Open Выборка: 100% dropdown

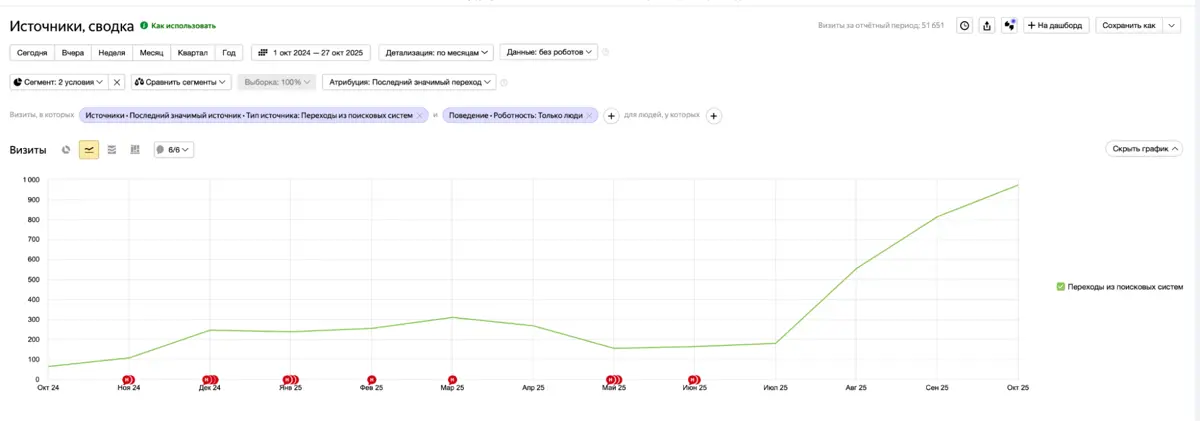coord(278,82)
